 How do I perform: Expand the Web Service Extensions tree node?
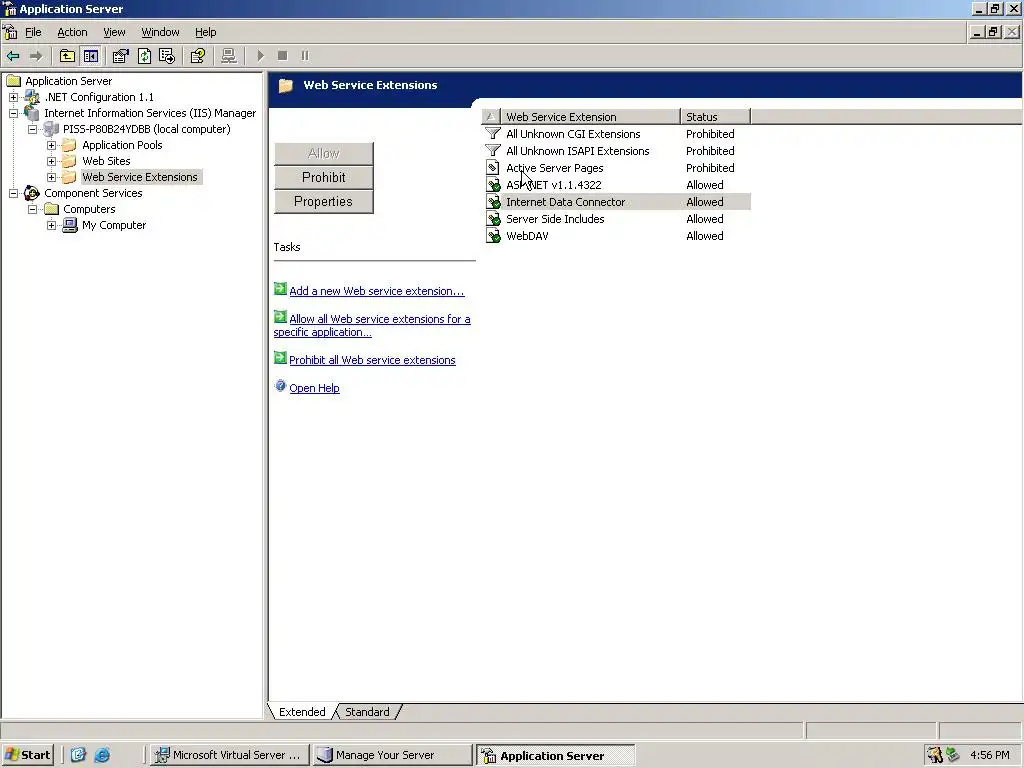[x=52, y=177]
